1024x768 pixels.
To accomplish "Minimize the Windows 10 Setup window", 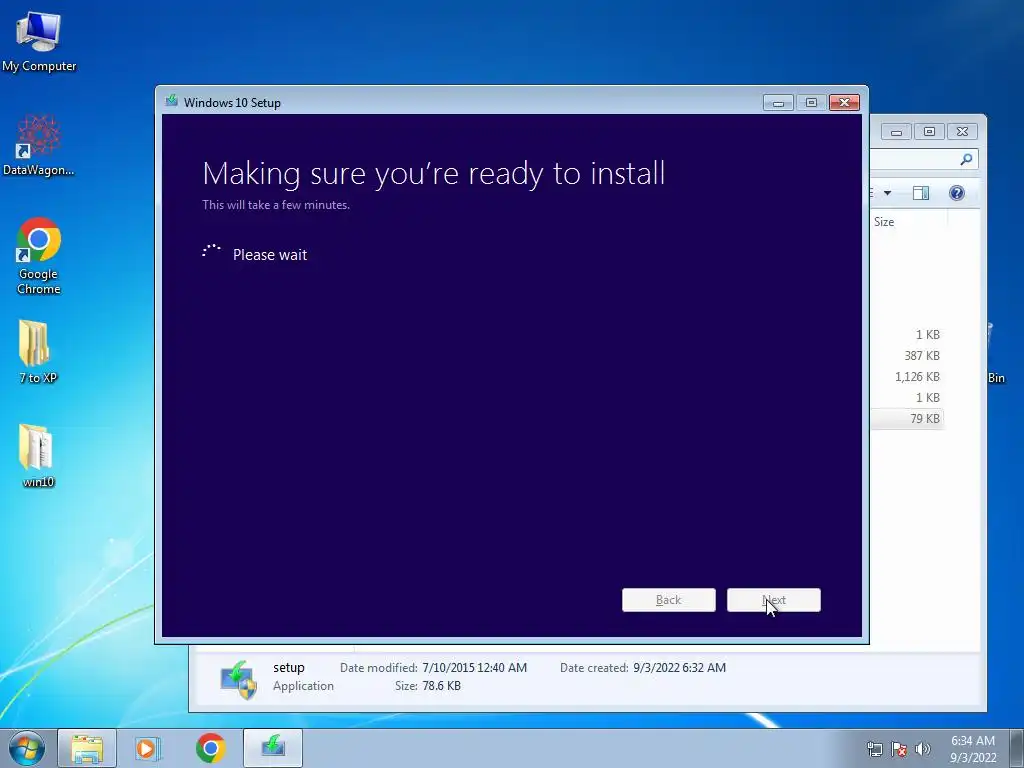I will click(778, 103).
